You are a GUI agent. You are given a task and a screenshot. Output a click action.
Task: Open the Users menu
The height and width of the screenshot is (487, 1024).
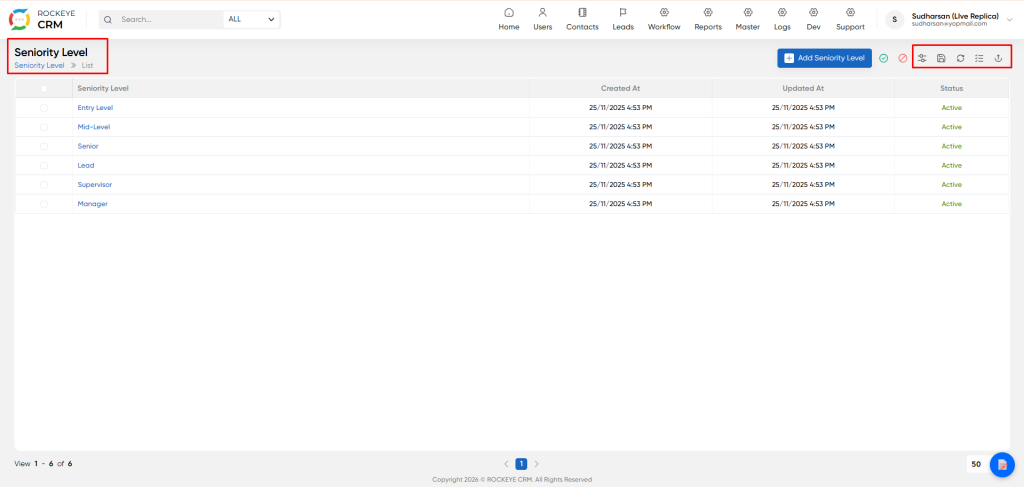click(543, 20)
